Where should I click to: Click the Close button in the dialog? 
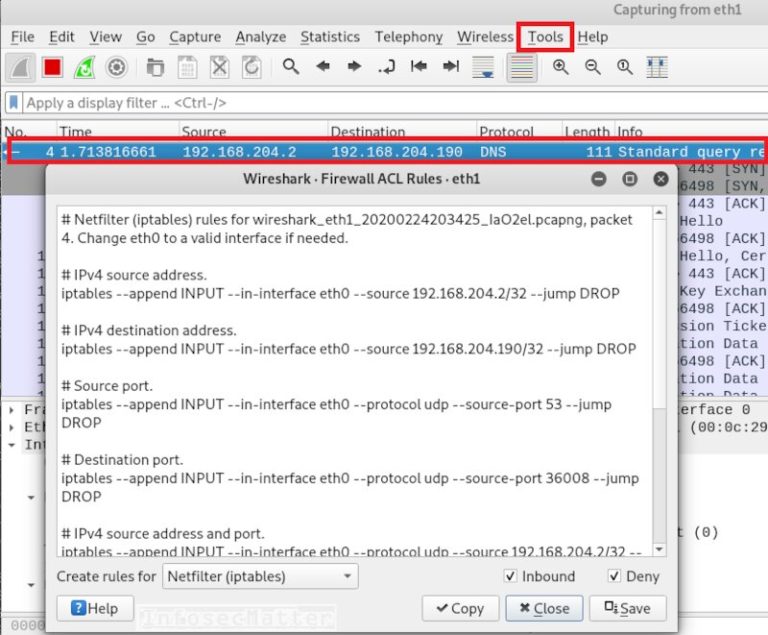coord(544,608)
